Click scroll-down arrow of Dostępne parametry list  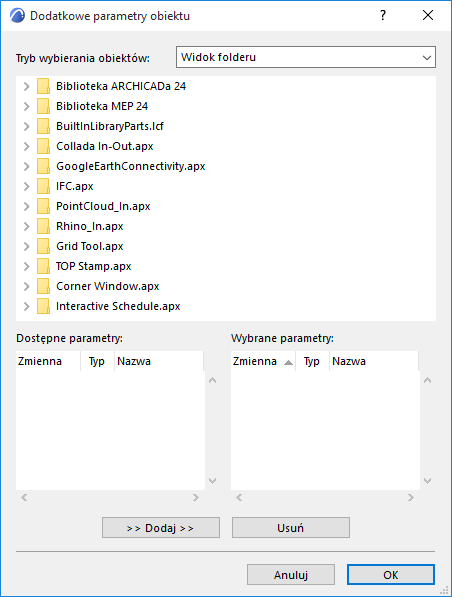[212, 480]
